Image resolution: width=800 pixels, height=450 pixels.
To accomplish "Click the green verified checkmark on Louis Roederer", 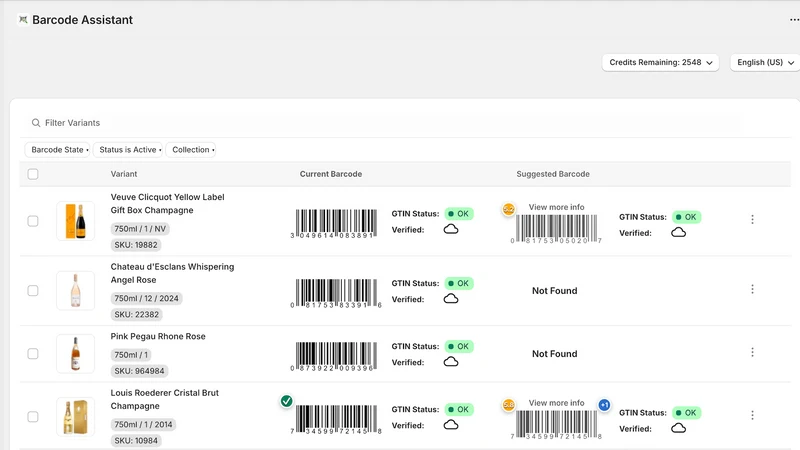I will [287, 402].
